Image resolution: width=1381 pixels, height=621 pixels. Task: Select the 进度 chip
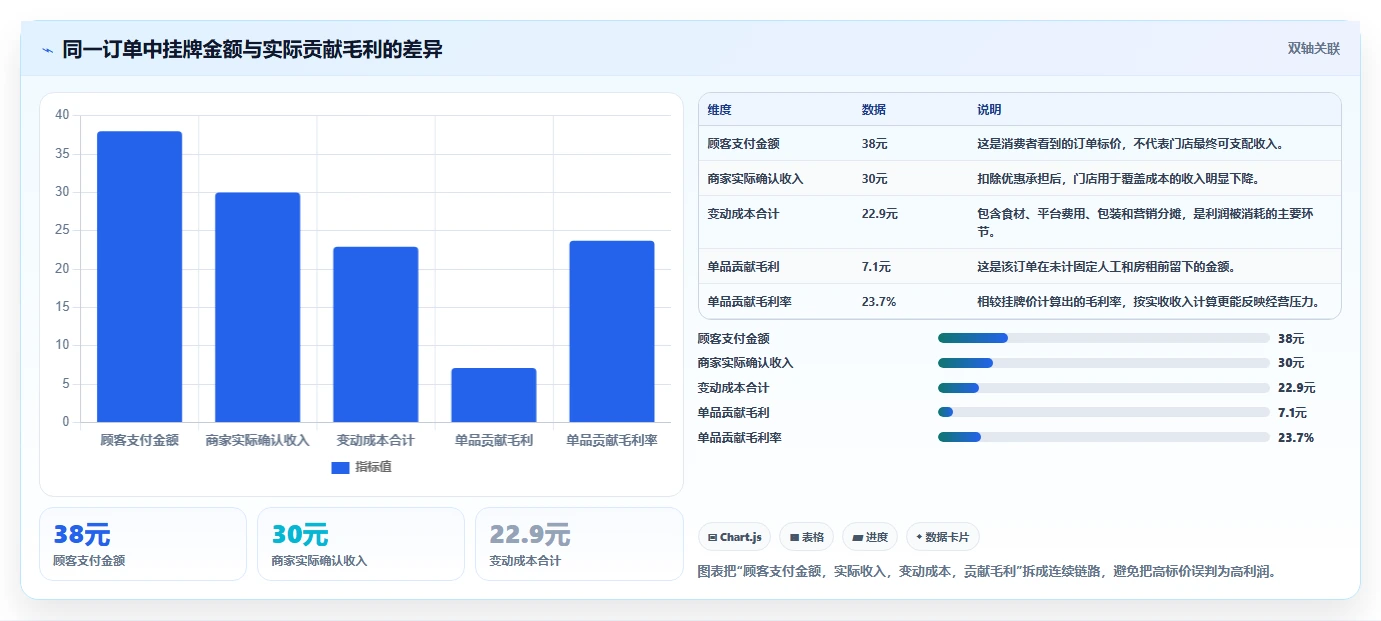[x=870, y=537]
